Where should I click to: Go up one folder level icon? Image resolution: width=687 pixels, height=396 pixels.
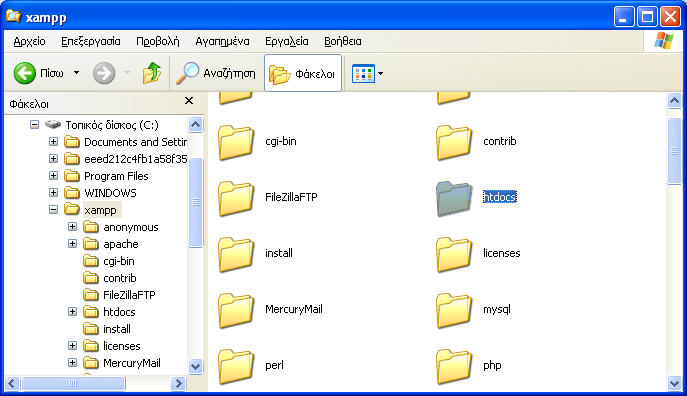152,73
